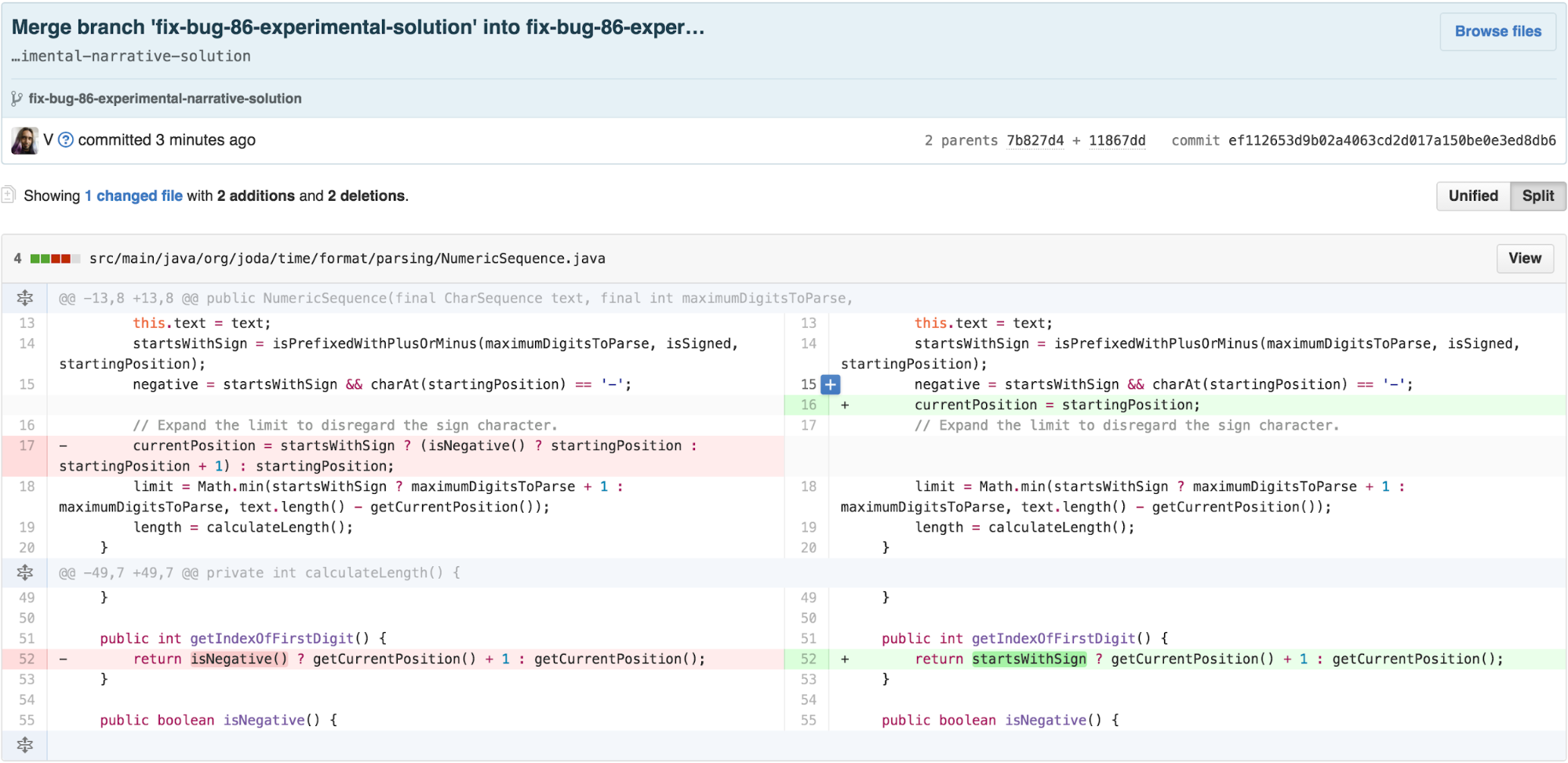Click the '2 additions' text in summary
The height and width of the screenshot is (763, 1568).
coord(256,196)
